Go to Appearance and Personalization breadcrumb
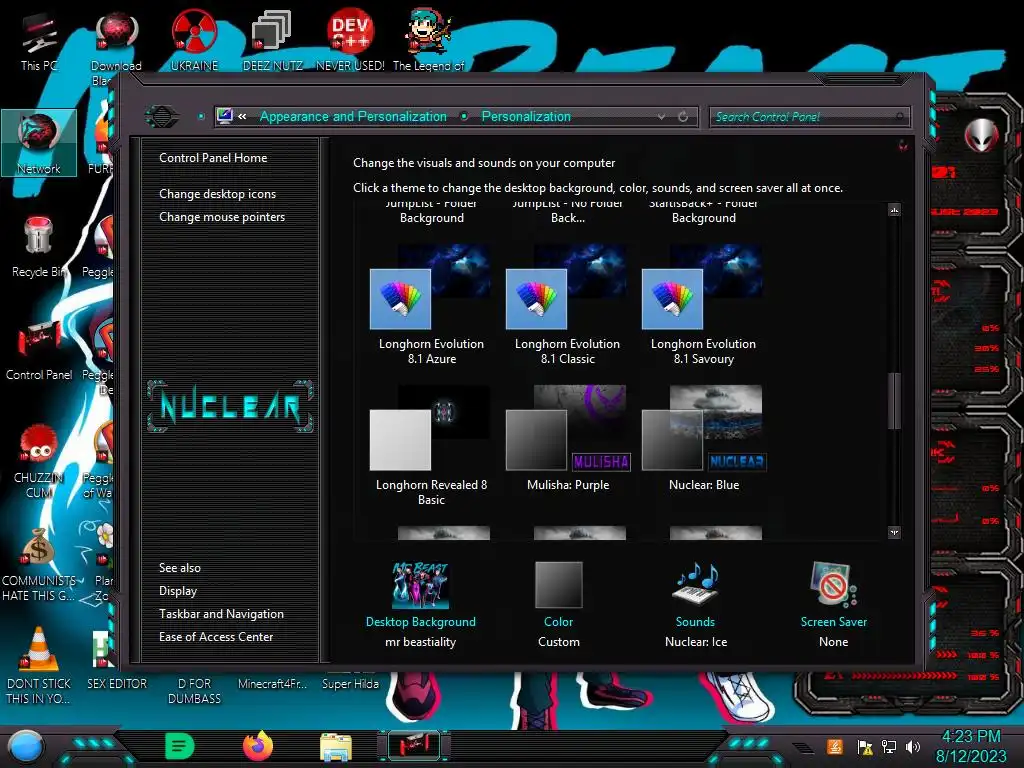The height and width of the screenshot is (768, 1024). tap(353, 117)
